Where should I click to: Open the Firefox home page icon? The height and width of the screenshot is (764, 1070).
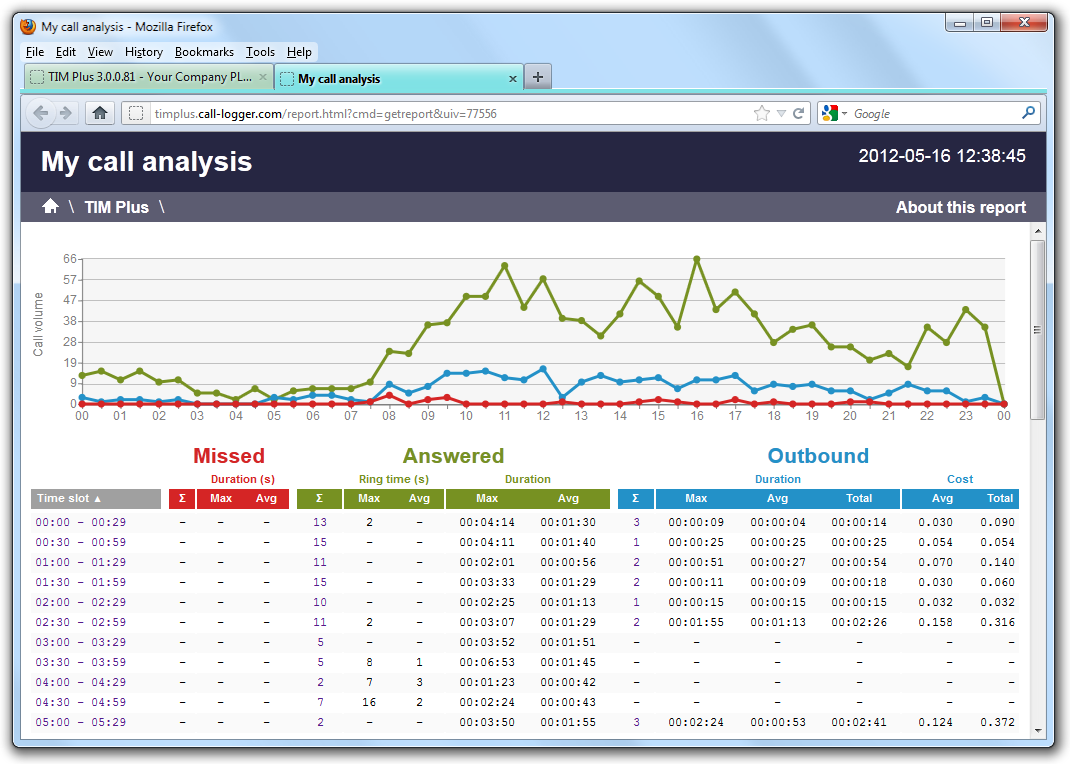pyautogui.click(x=100, y=113)
